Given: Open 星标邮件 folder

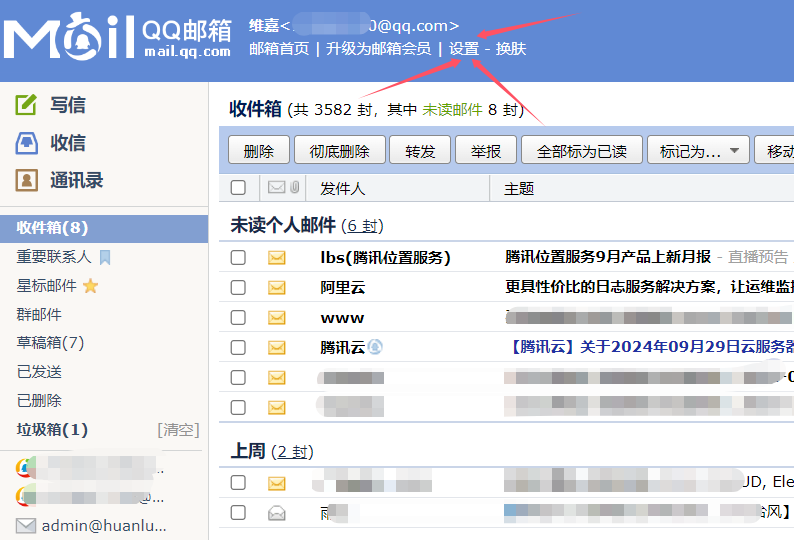Looking at the screenshot, I should coord(47,286).
